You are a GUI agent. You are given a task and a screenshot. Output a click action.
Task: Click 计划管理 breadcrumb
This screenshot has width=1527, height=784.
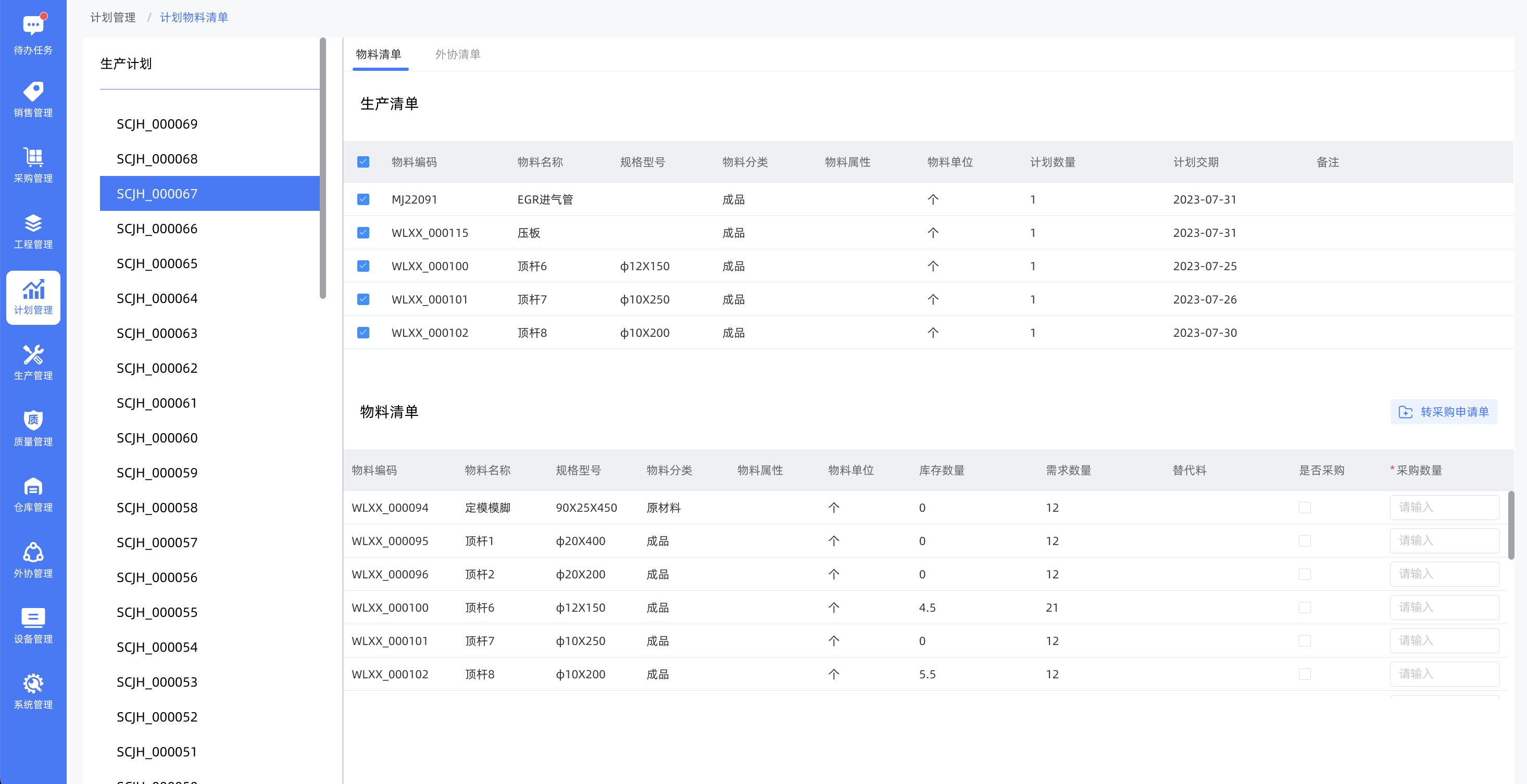112,17
